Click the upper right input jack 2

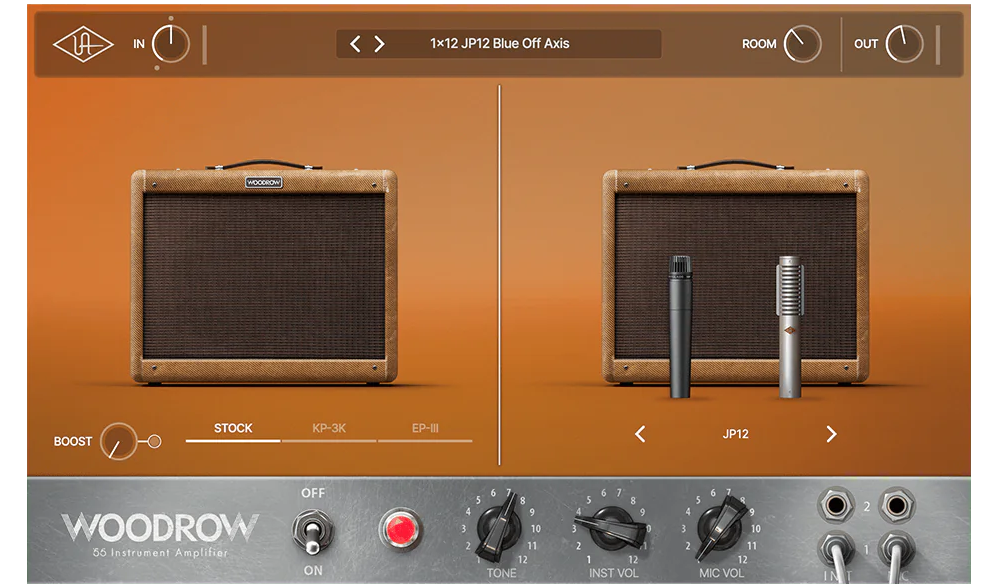click(x=897, y=506)
